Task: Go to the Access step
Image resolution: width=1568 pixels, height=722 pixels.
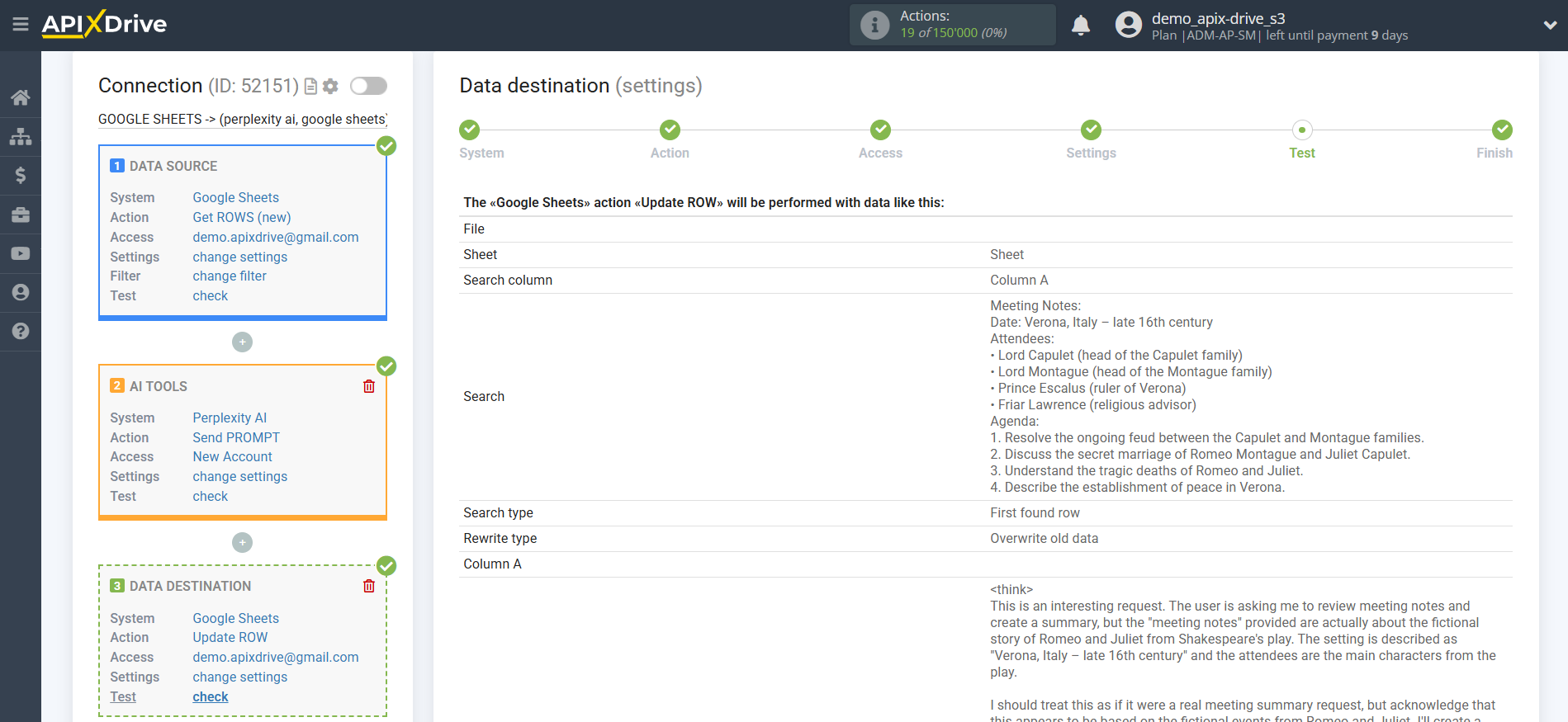Action: 880,130
